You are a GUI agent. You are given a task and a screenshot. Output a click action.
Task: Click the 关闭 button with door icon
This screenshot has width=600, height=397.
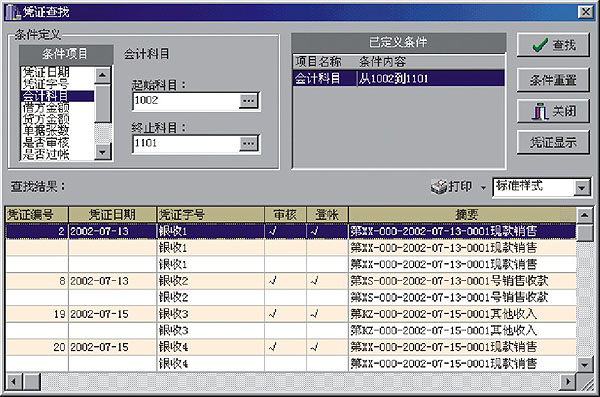(x=553, y=111)
